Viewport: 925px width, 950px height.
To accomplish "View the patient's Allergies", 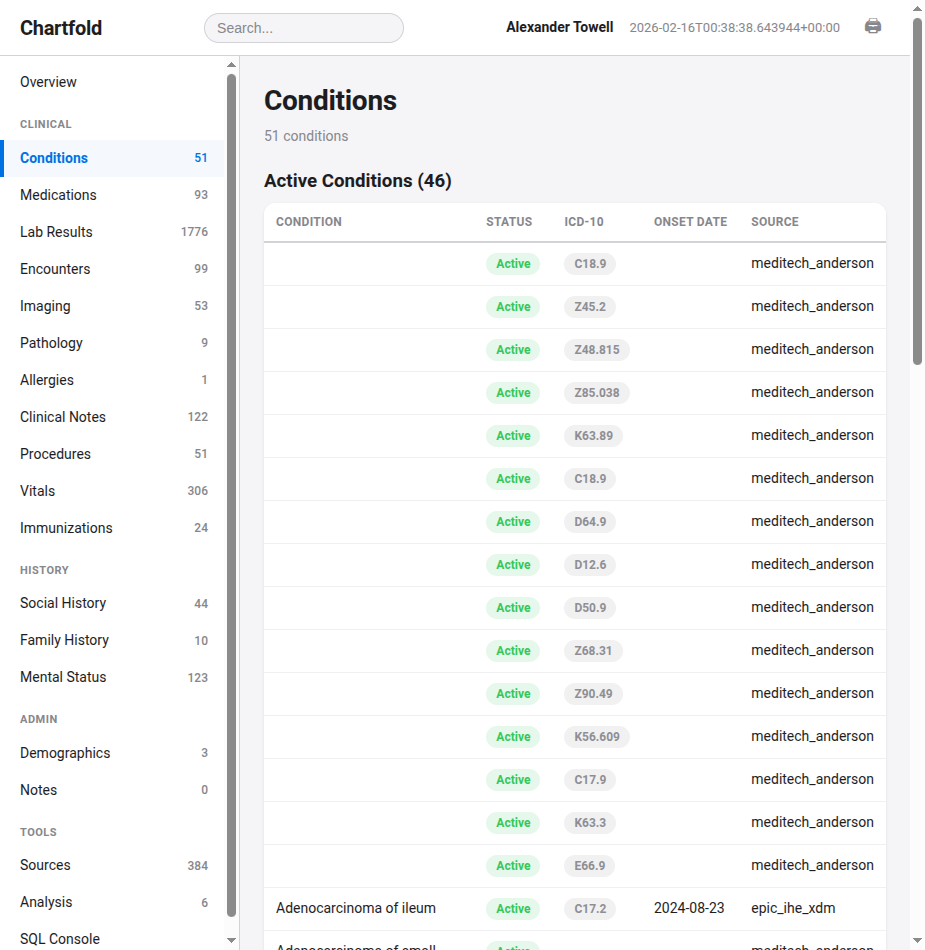I will pyautogui.click(x=47, y=380).
